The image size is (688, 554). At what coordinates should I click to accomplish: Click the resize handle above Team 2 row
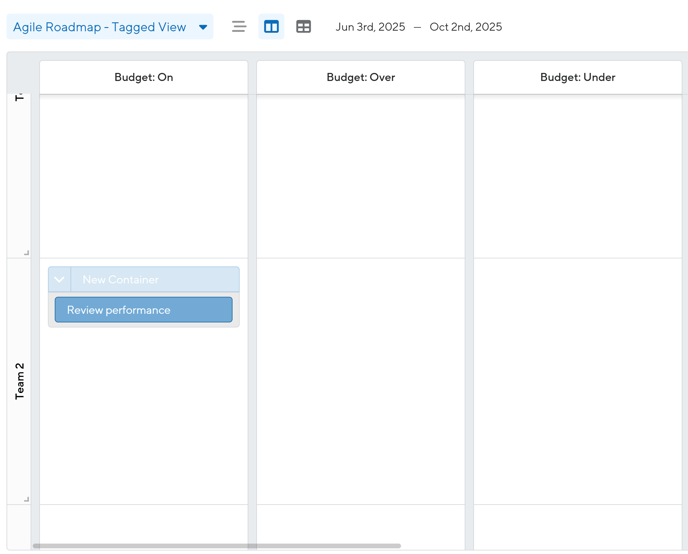click(x=26, y=253)
